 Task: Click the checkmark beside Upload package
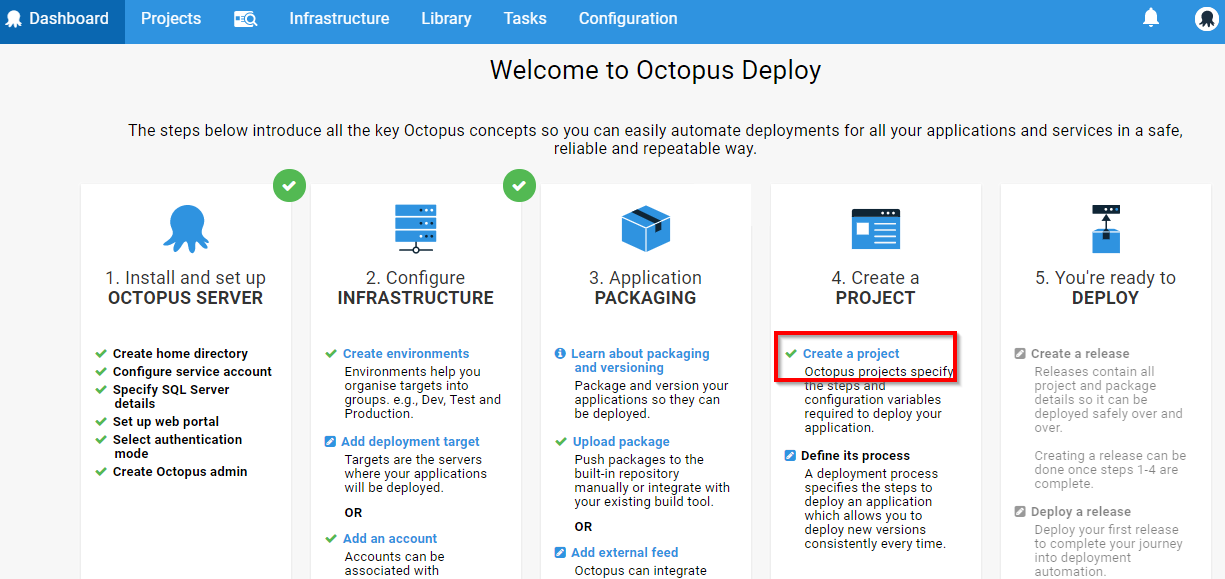pos(561,442)
